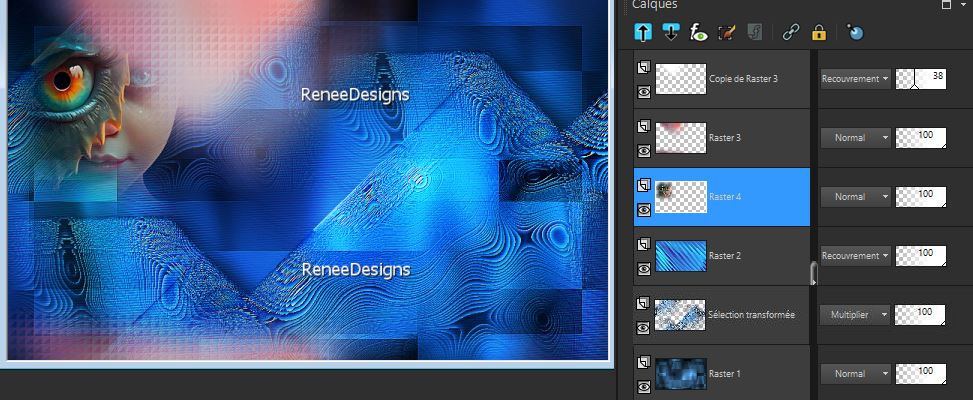This screenshot has height=400, width=973.
Task: Toggle layer effects visibility (fx eye icon)
Action: click(x=699, y=32)
